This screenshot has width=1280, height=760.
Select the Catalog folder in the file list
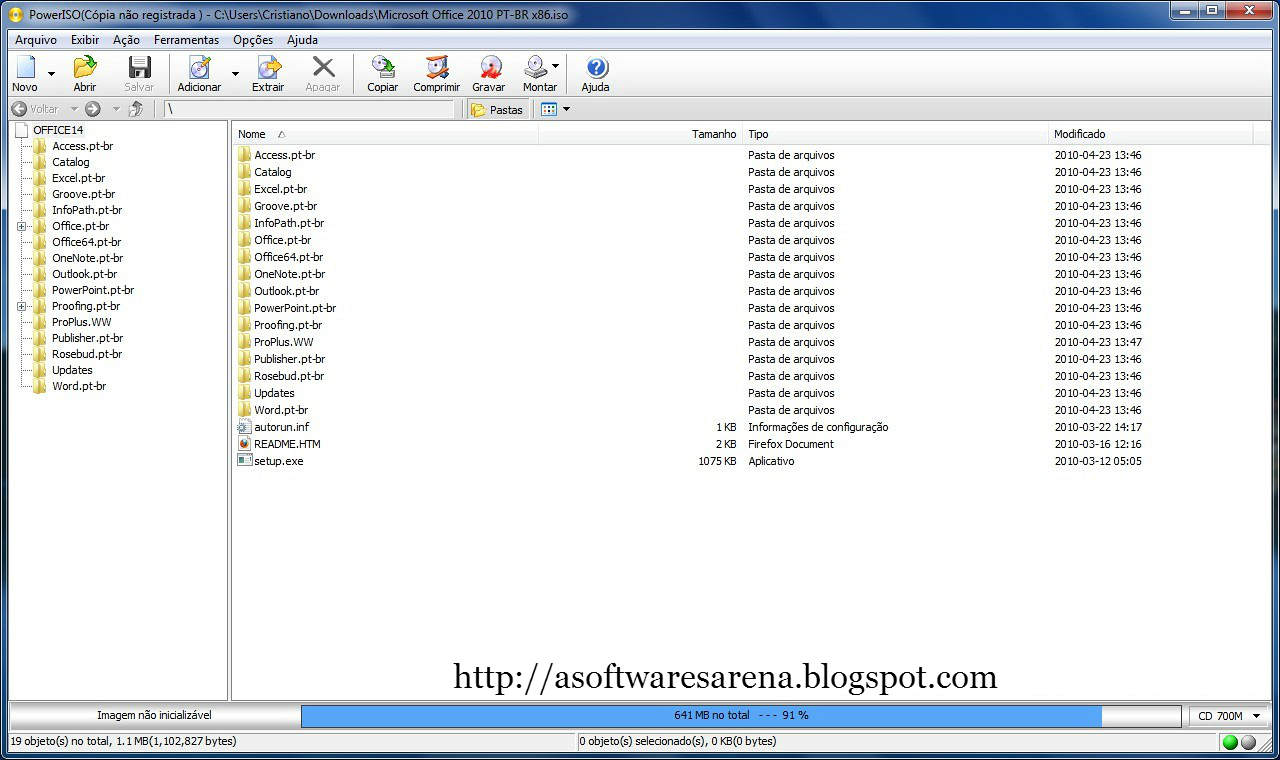pyautogui.click(x=273, y=172)
